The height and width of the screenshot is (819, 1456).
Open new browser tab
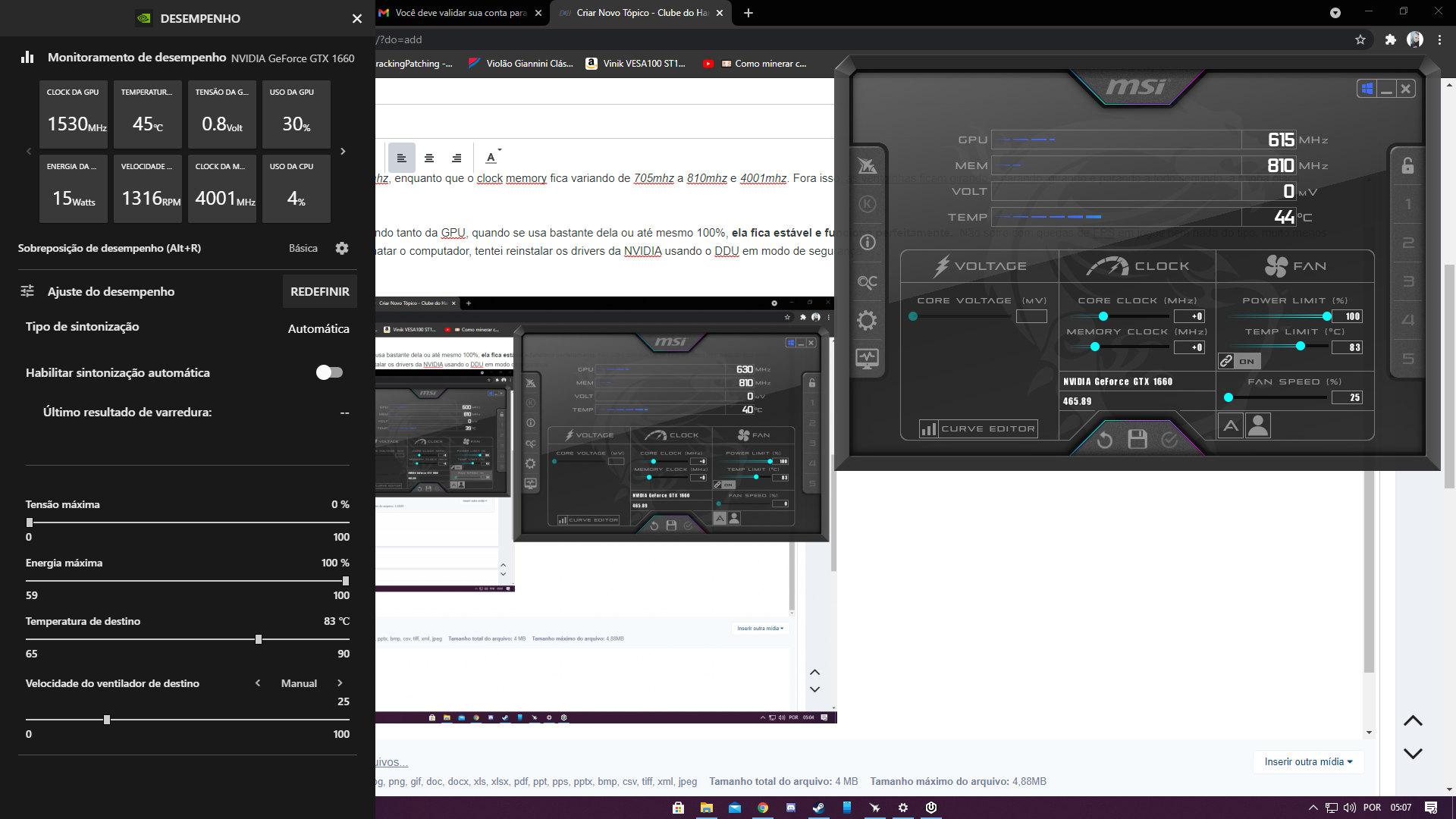tap(748, 13)
